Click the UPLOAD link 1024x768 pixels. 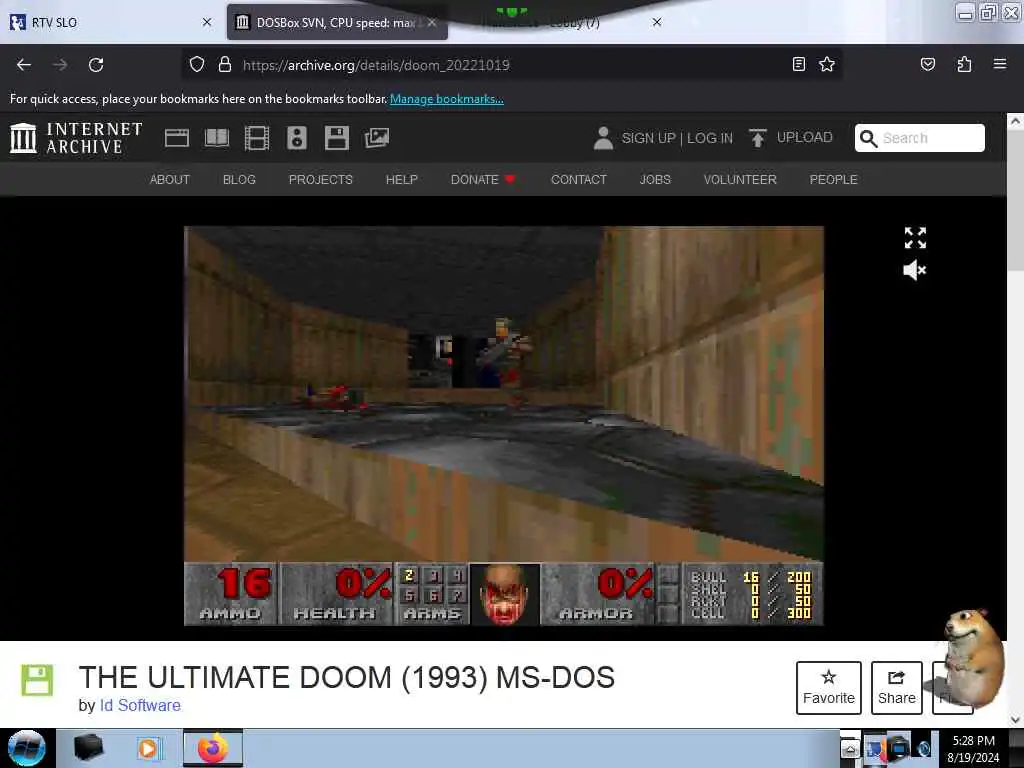[x=805, y=137]
